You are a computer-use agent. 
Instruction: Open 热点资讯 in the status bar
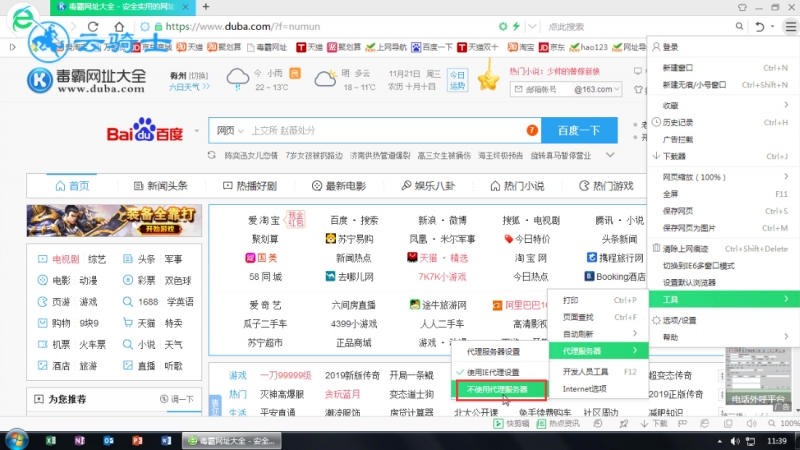pyautogui.click(x=558, y=423)
